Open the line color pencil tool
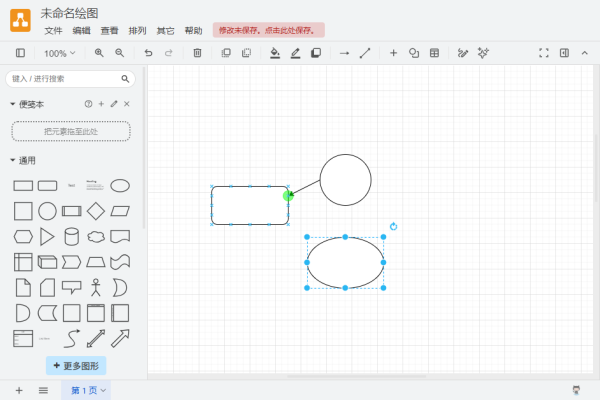Viewport: 600px width, 400px height. (x=295, y=53)
